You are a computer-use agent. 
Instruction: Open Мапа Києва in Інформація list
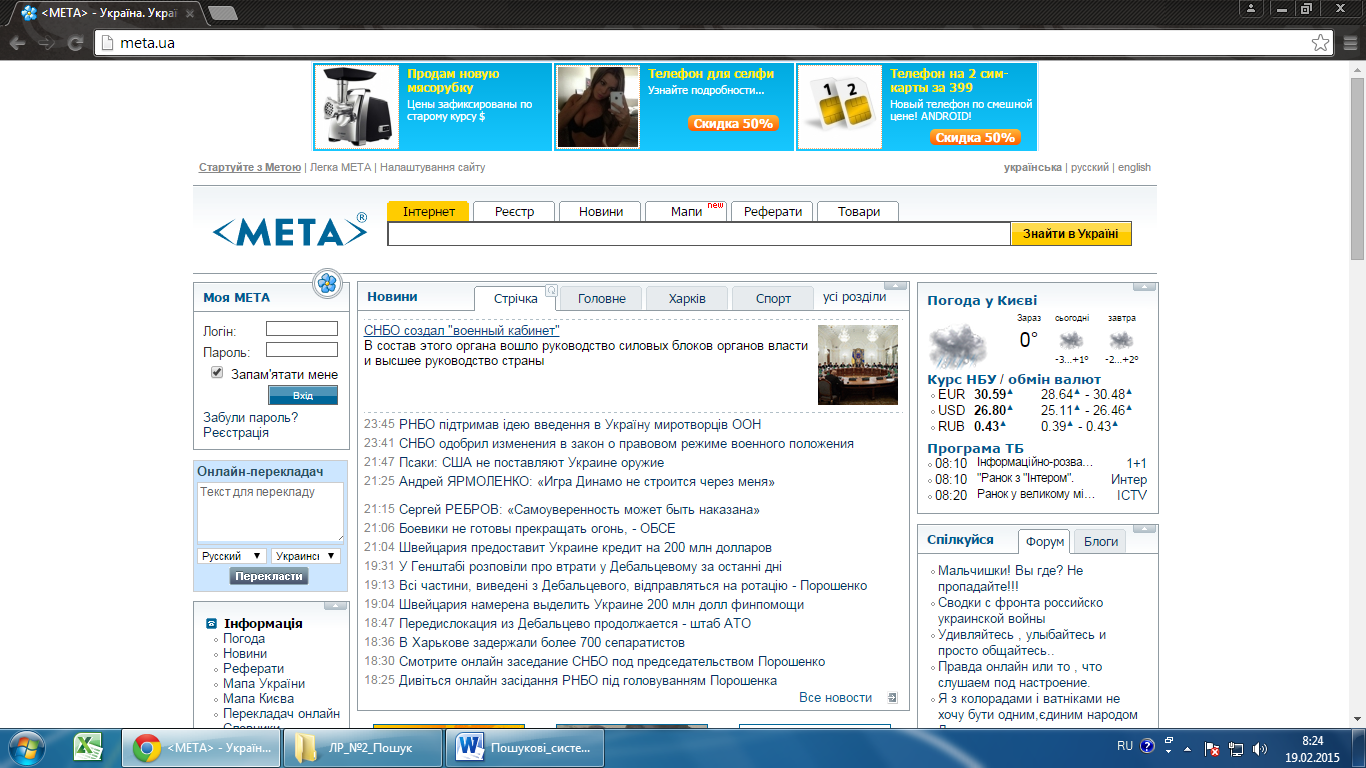pos(258,699)
